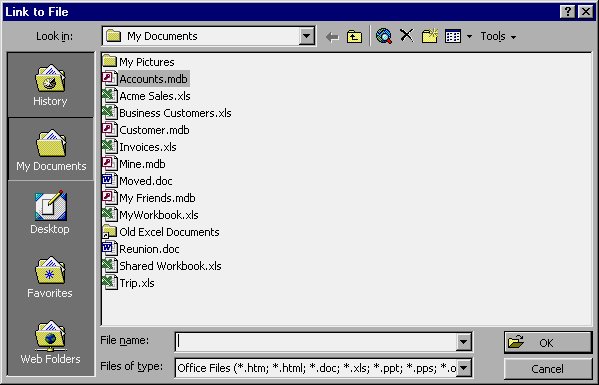Screen dimensions: 599x385
Task: Click the Word icon beside Reunion.doc
Action: point(110,248)
